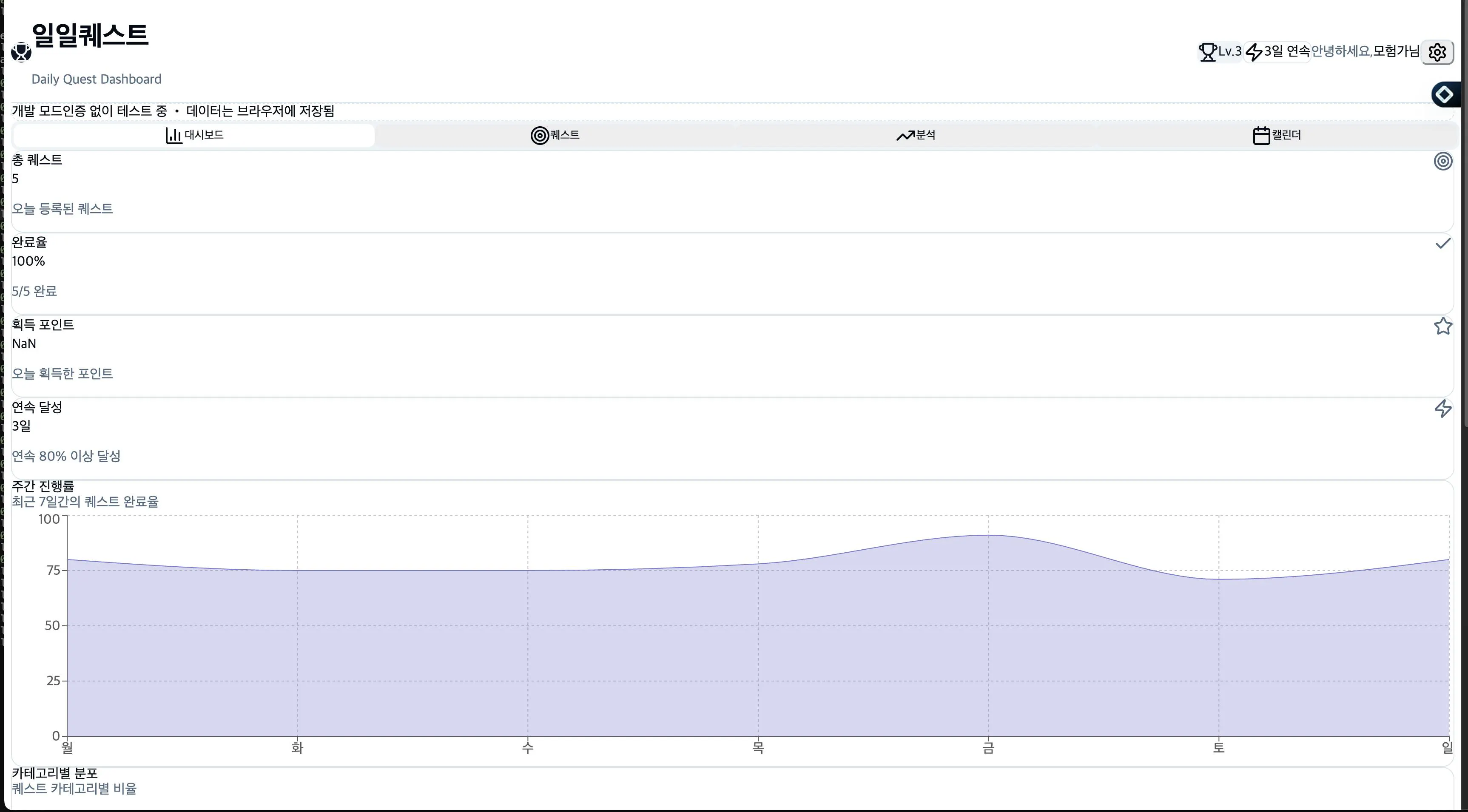Click the 모험가님 greeting text
Screen dimensions: 1468x812
click(1396, 51)
